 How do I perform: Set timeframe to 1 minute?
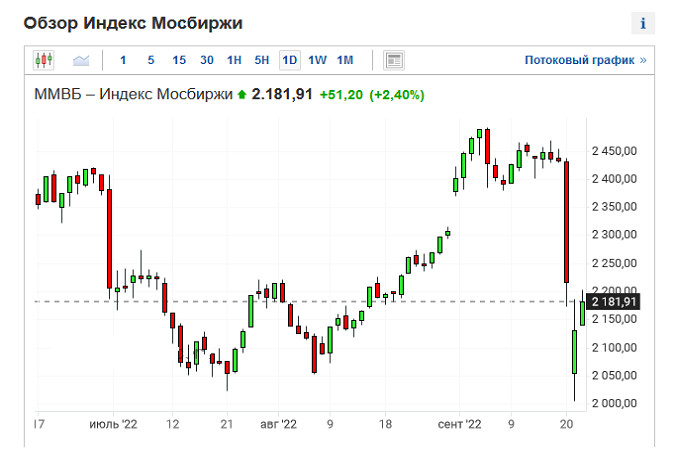123,60
